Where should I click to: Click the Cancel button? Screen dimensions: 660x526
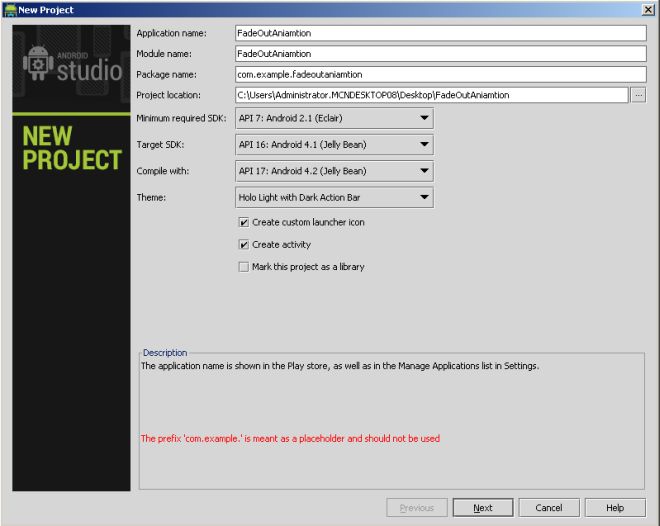(549, 508)
